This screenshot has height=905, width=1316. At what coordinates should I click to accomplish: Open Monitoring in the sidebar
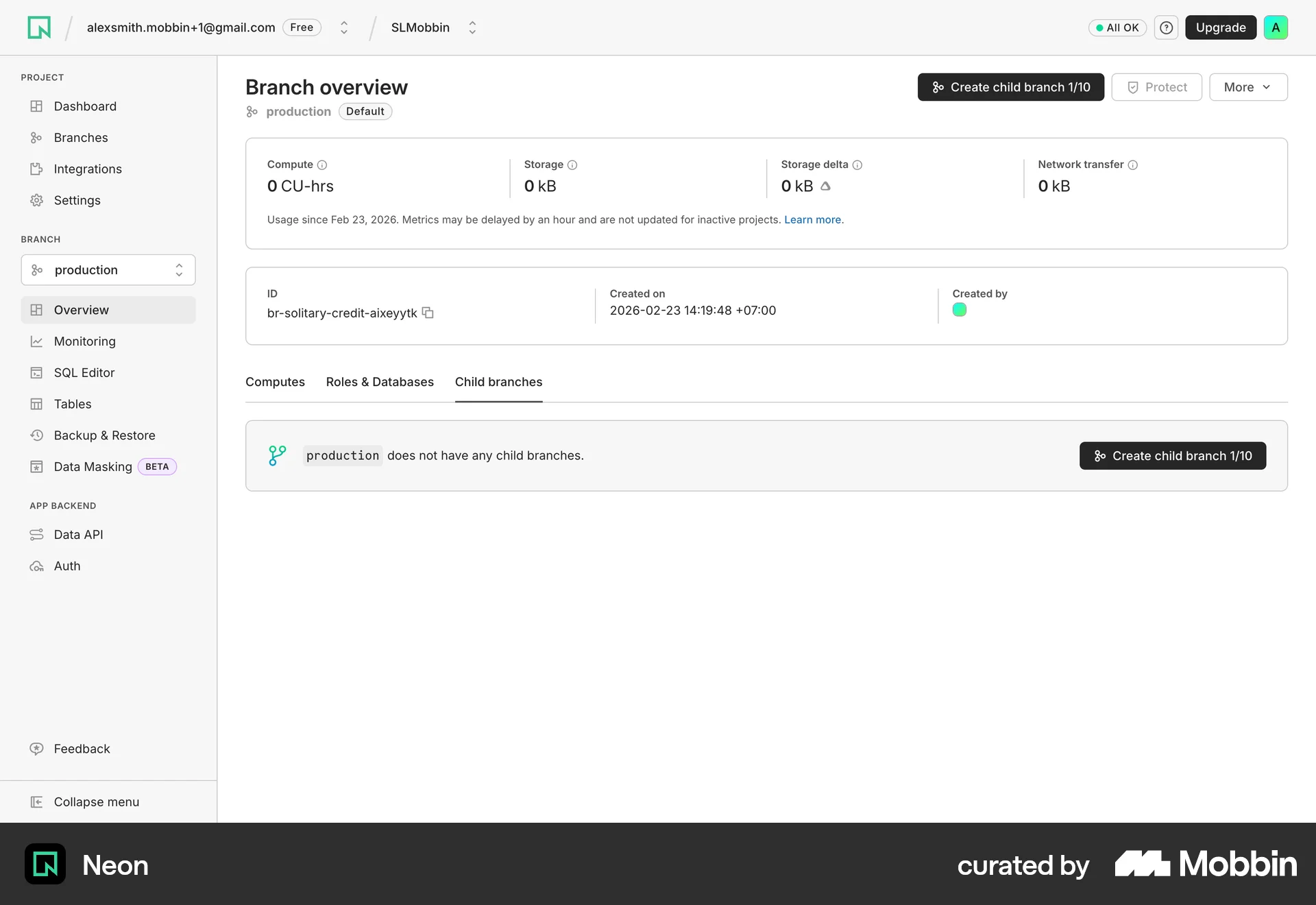(108, 341)
